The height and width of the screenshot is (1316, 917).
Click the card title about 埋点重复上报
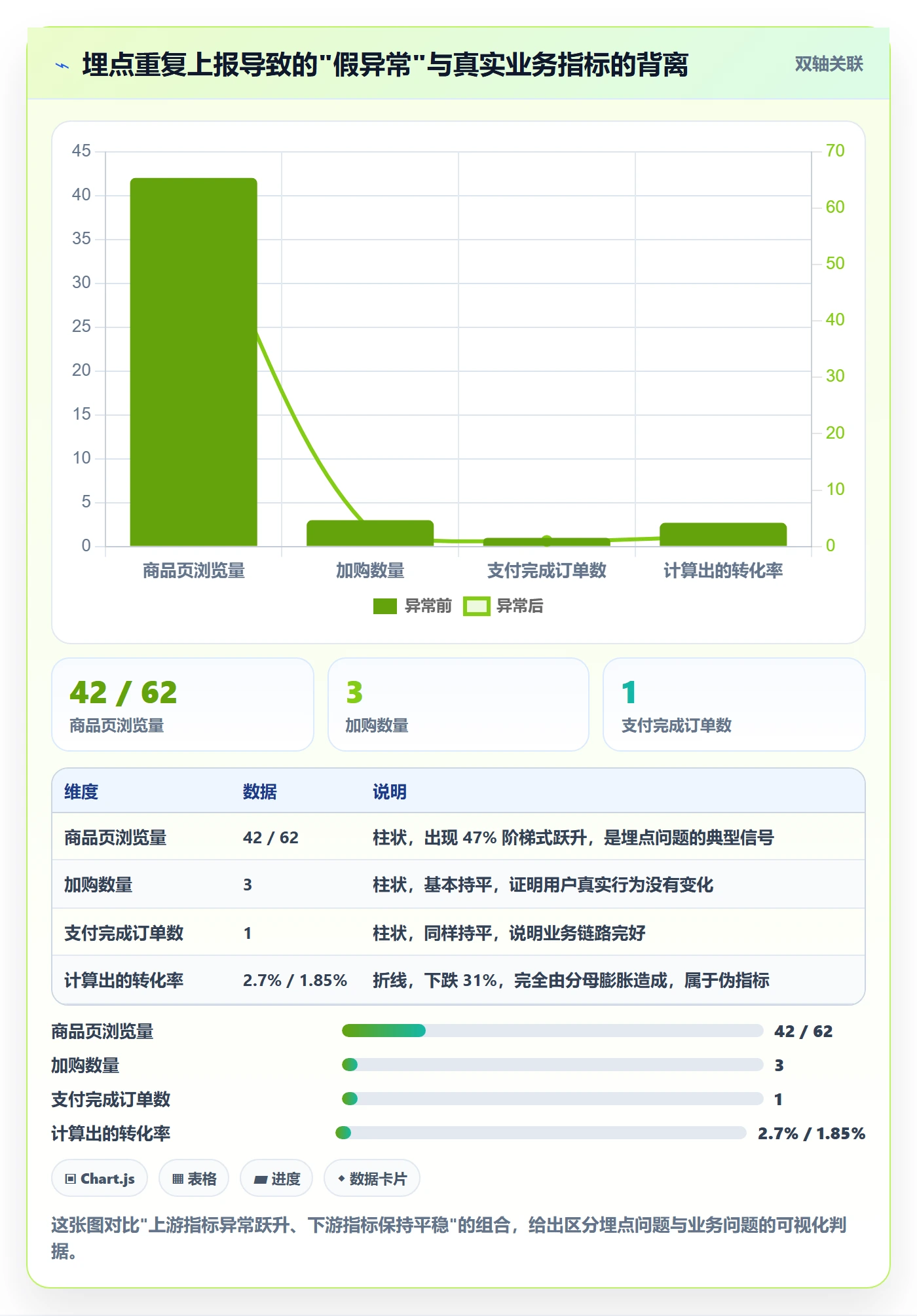click(x=385, y=65)
